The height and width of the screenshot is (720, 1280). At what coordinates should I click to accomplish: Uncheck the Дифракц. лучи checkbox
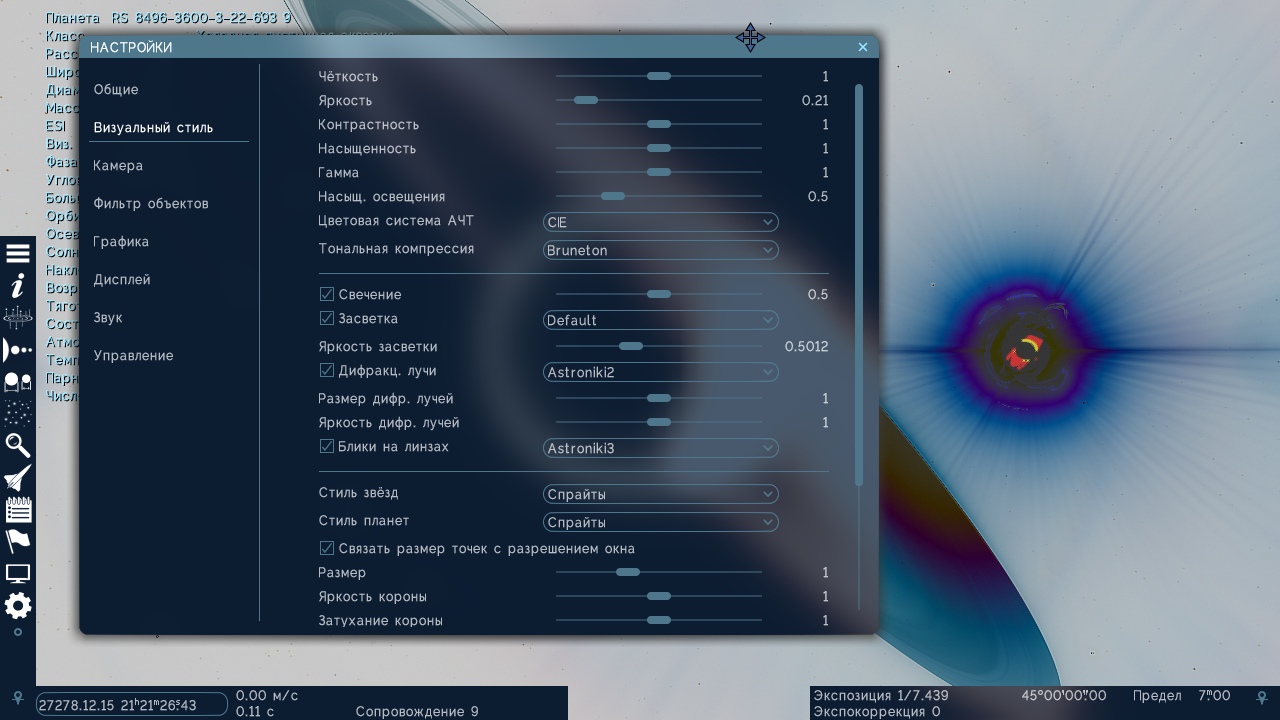[x=327, y=371]
